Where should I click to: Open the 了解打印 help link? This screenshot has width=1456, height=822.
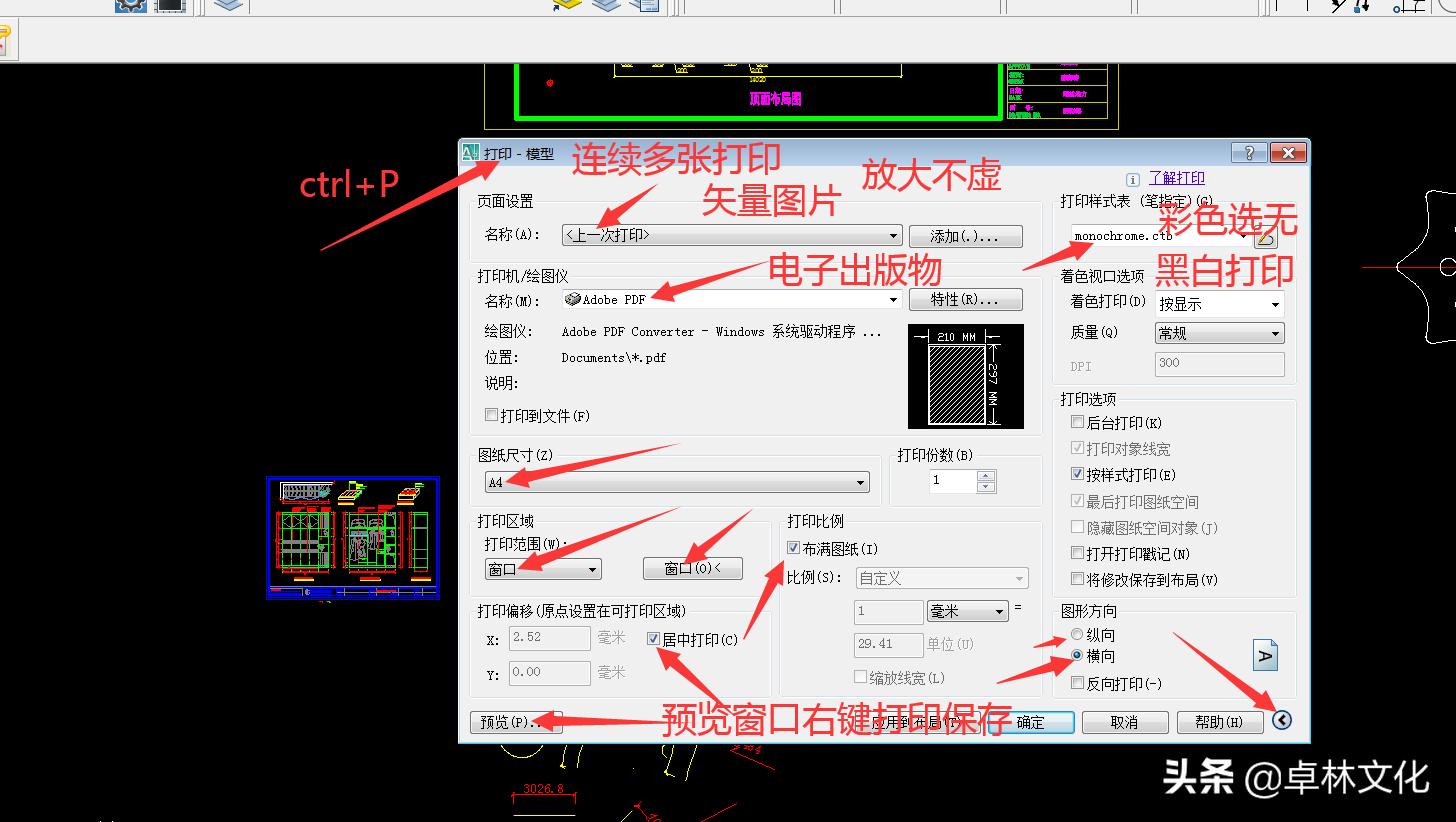click(1177, 178)
